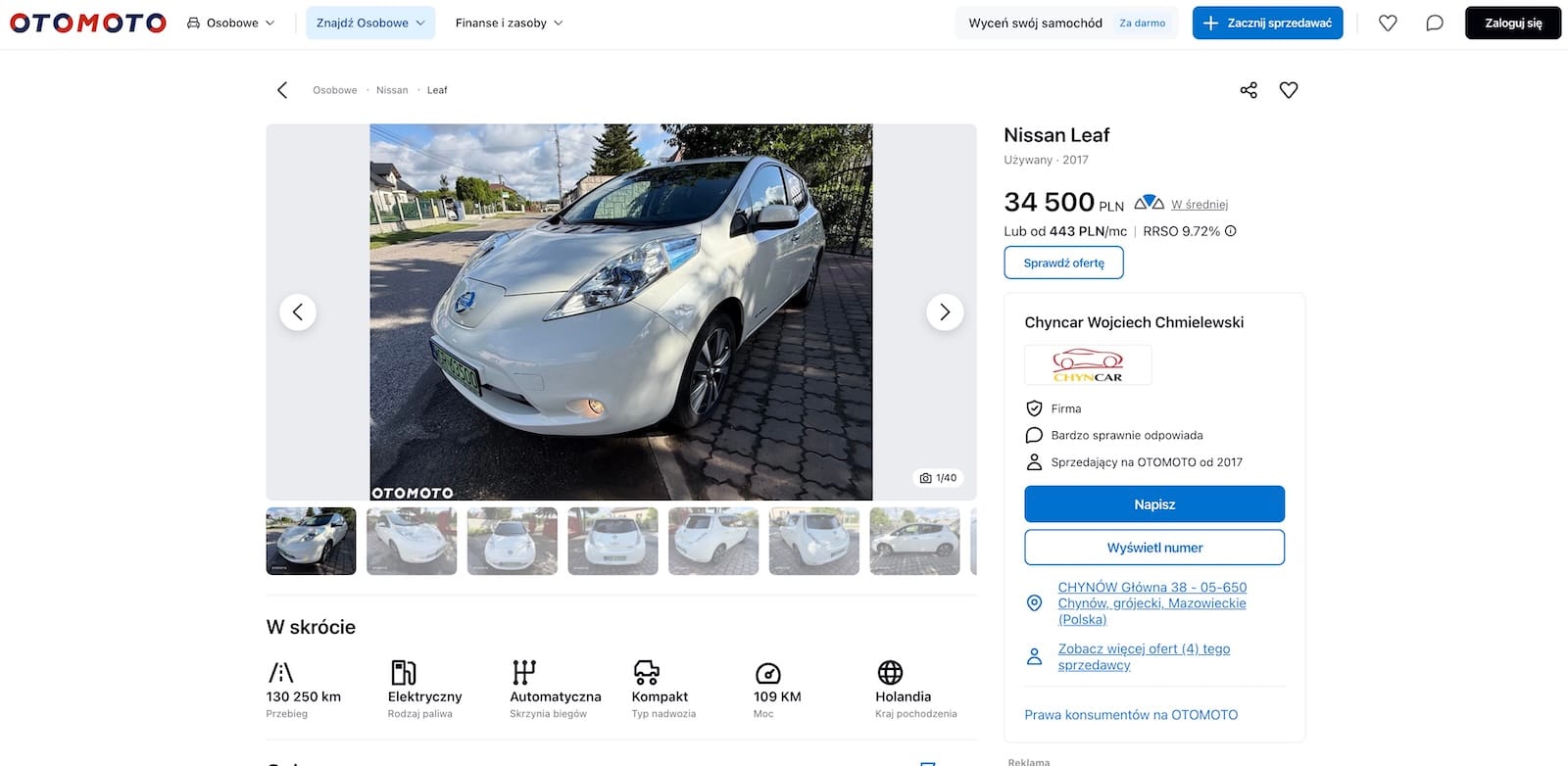The image size is (1568, 766).
Task: Share this listing via share icon
Action: click(1249, 90)
